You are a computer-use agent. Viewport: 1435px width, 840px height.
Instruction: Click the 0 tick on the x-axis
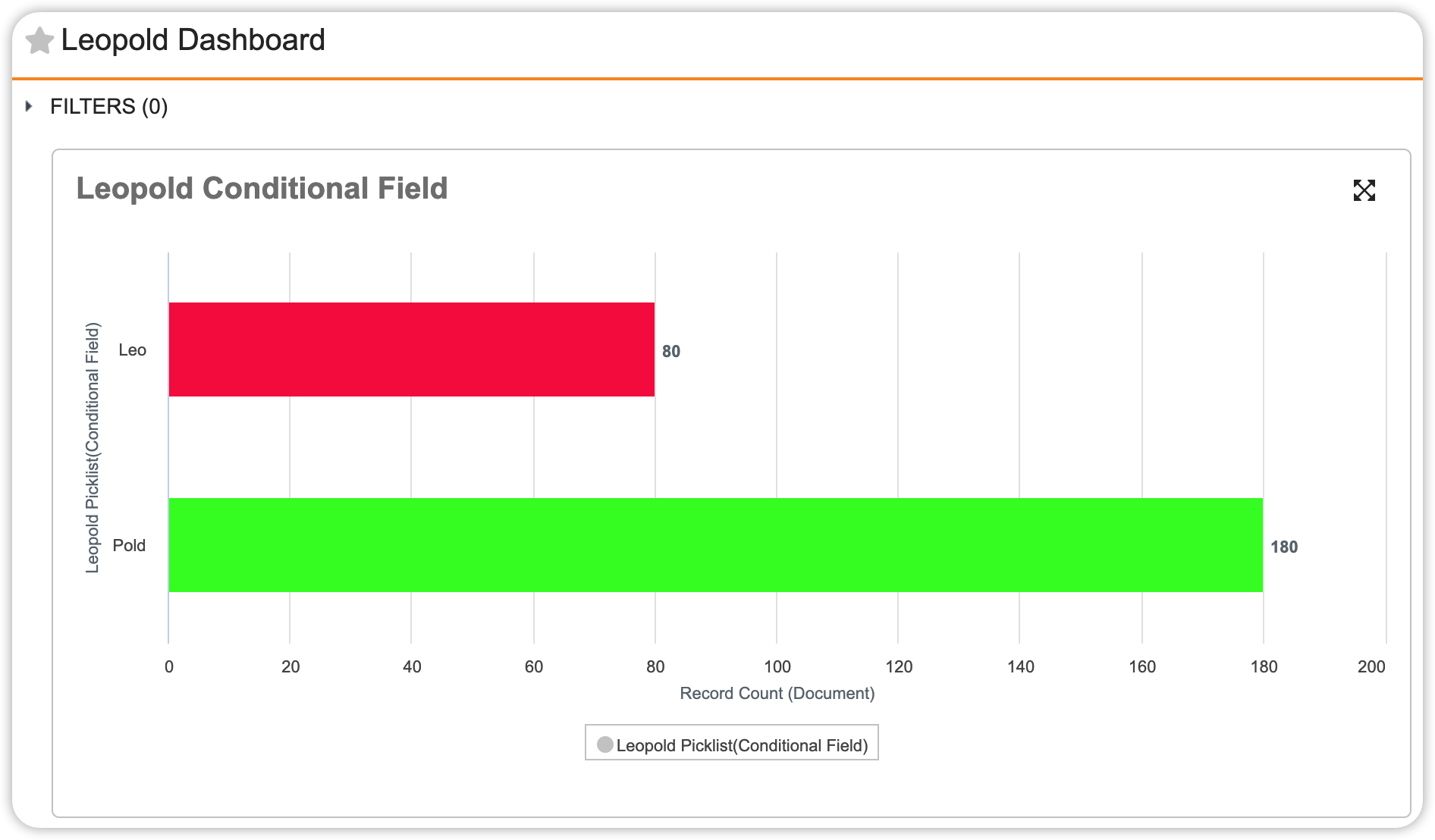[x=168, y=666]
